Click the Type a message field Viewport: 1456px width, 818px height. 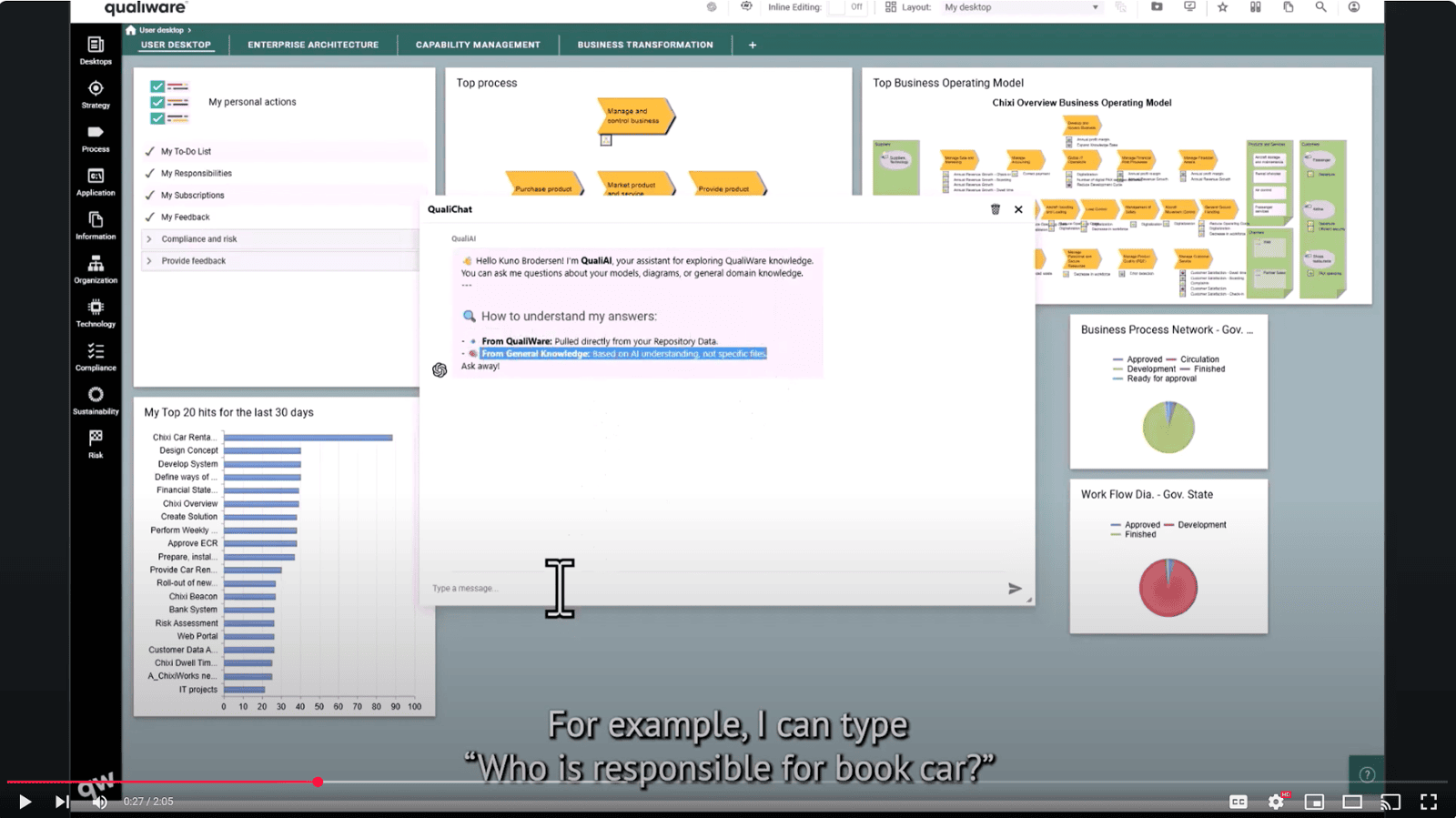click(710, 589)
